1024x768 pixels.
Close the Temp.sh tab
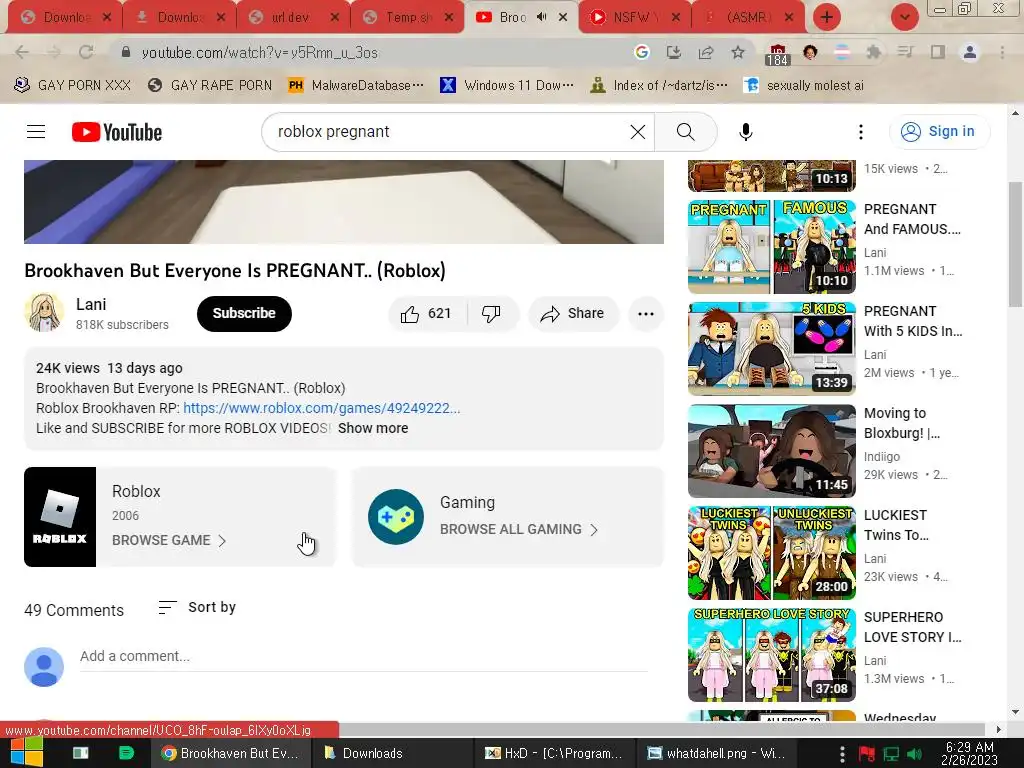coord(449,17)
